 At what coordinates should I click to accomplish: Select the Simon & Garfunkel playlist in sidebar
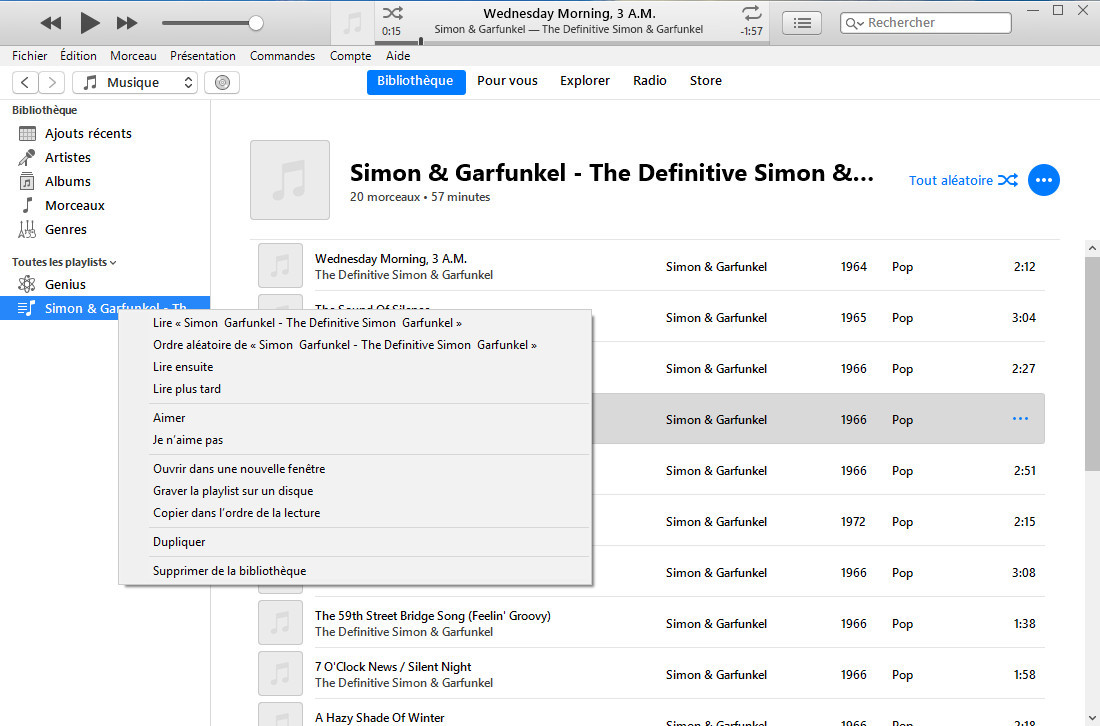pyautogui.click(x=105, y=308)
